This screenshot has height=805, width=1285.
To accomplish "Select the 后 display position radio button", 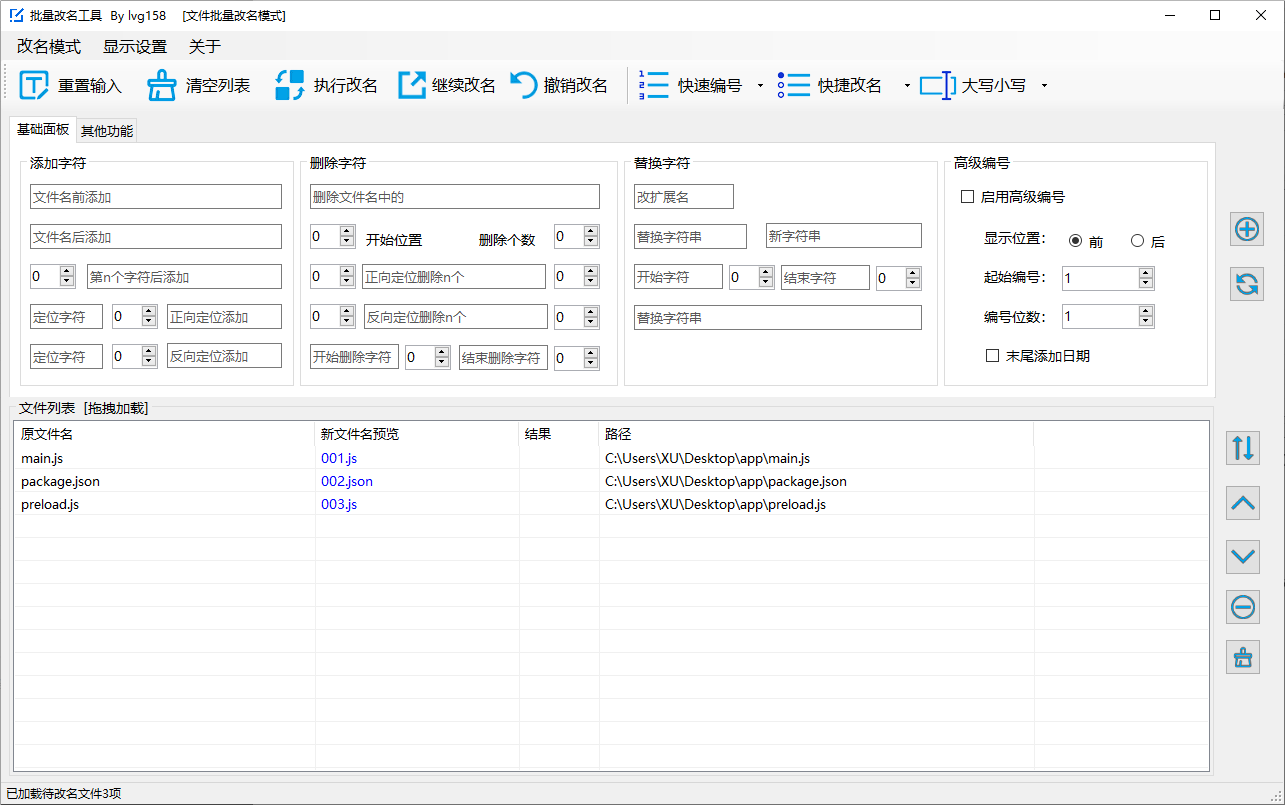I will [1137, 241].
